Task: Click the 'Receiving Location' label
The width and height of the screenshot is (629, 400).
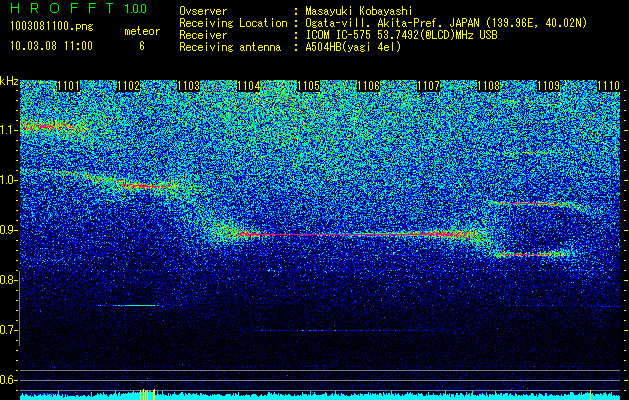Action: tap(233, 23)
